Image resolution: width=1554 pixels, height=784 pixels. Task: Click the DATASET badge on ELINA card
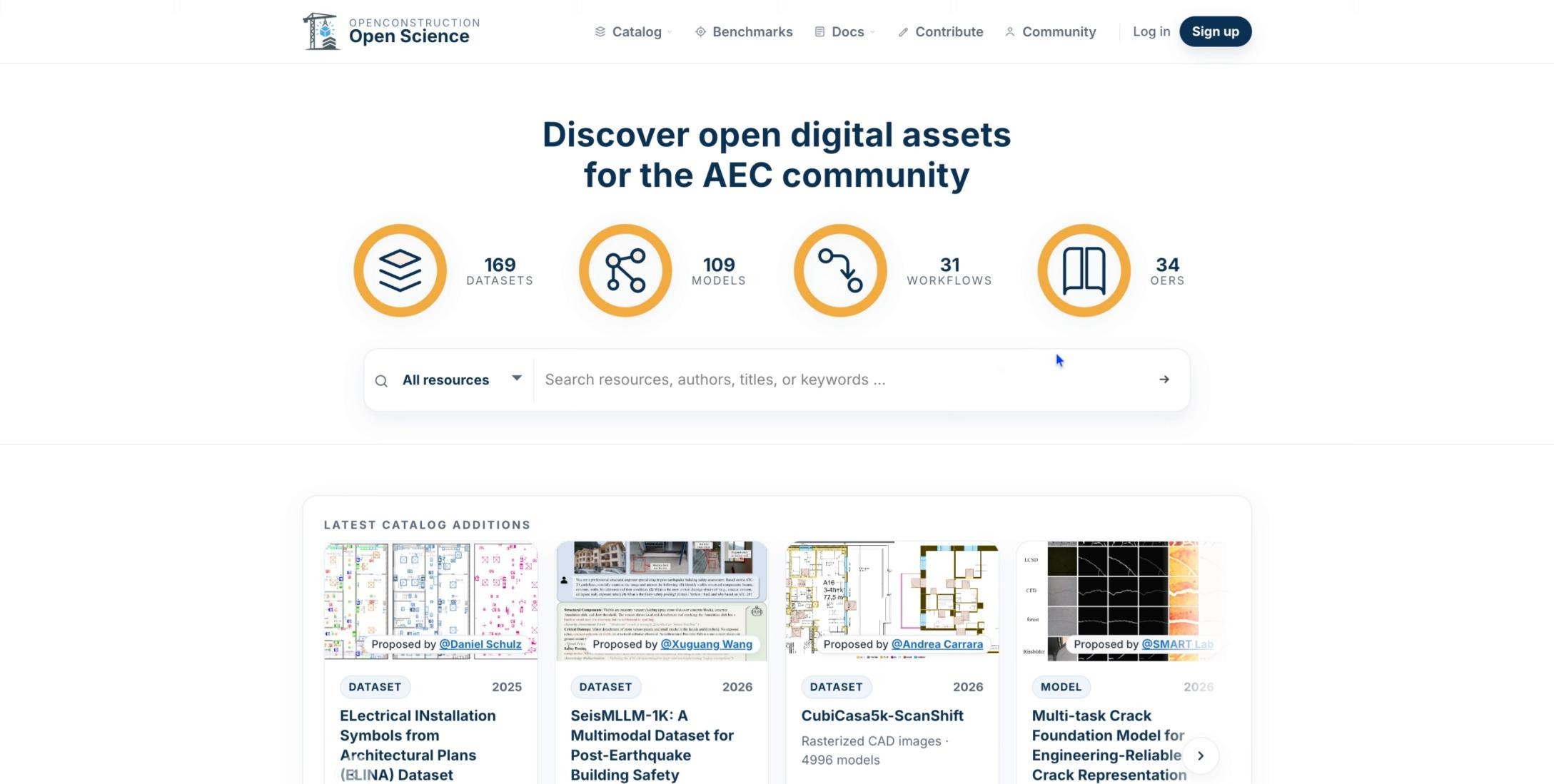(375, 687)
